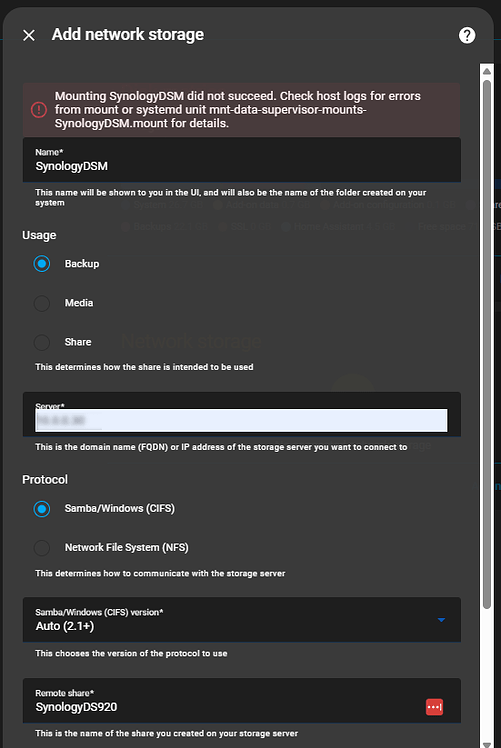The image size is (501, 748).
Task: Choose Samba/Windows (CIFS) protocol
Action: click(x=42, y=509)
